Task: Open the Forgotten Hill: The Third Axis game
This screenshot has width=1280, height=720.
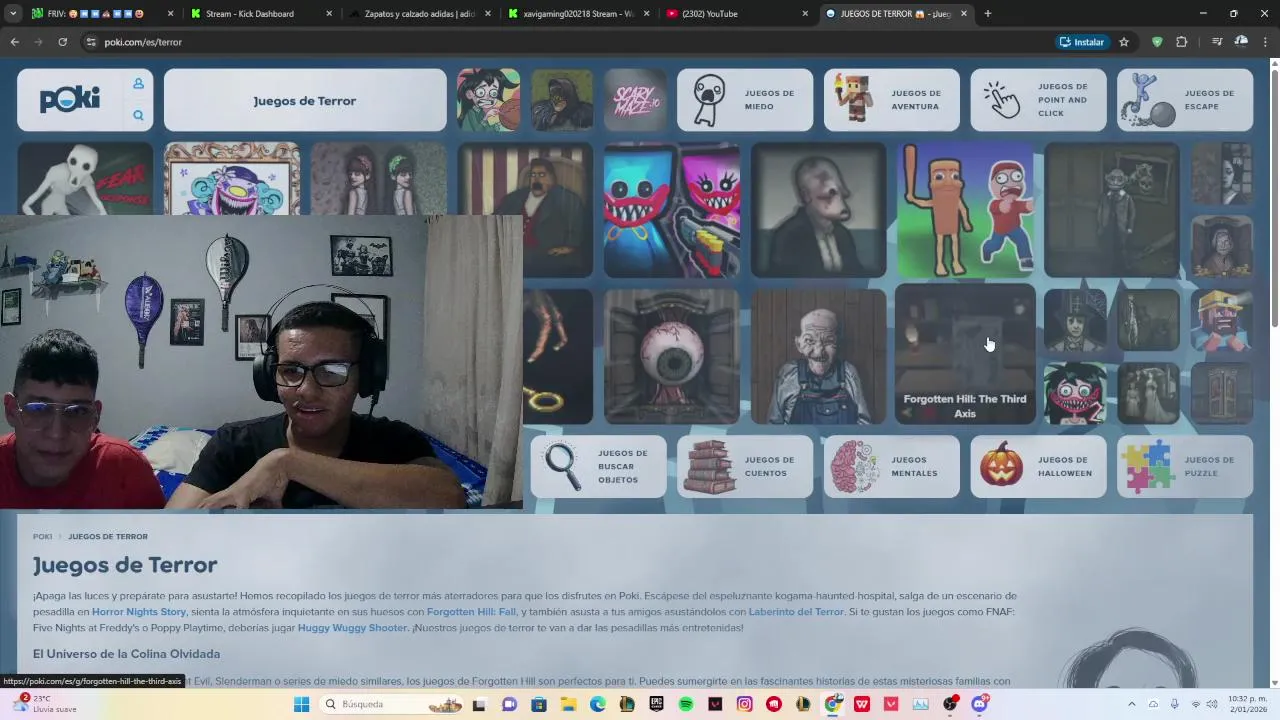Action: (x=965, y=354)
